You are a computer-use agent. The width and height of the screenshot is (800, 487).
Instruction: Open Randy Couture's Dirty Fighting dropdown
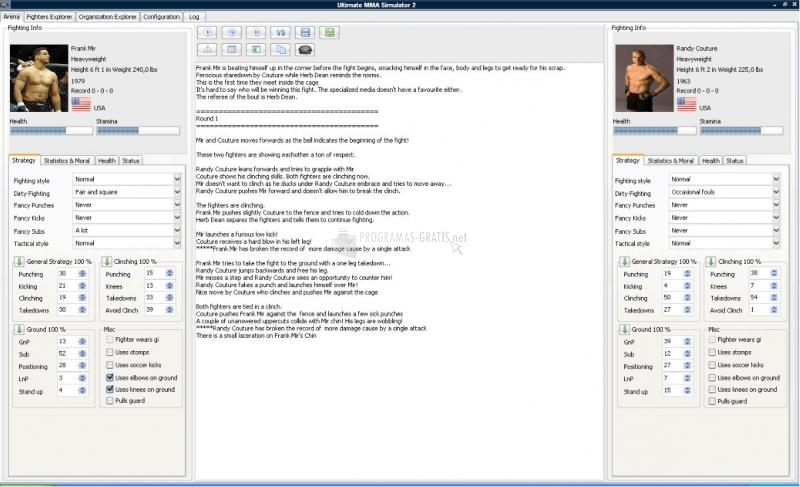[776, 192]
